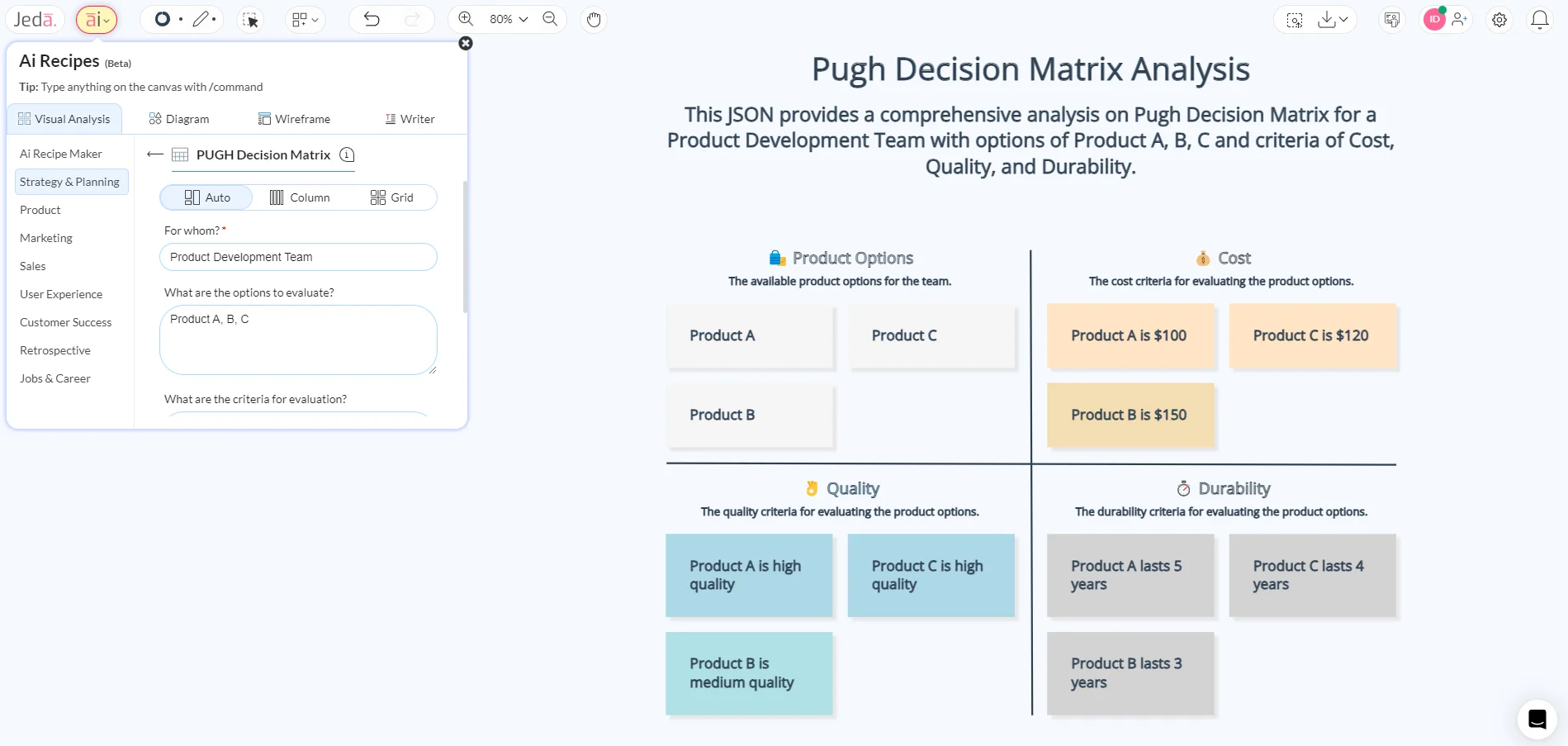
Task: Select the Retrospective recipe category
Action: click(x=55, y=350)
